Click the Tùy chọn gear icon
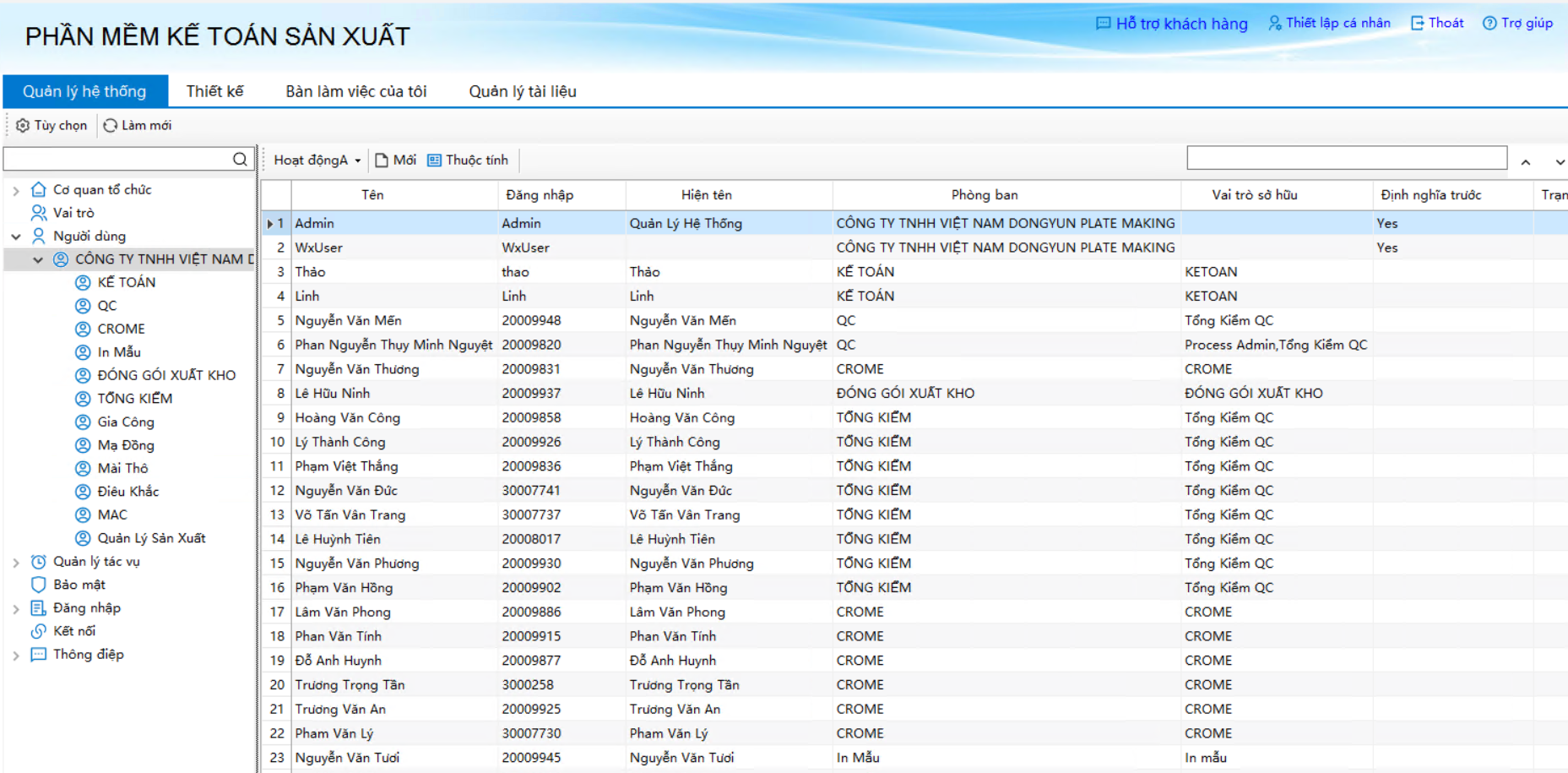The height and width of the screenshot is (773, 1568). [23, 125]
